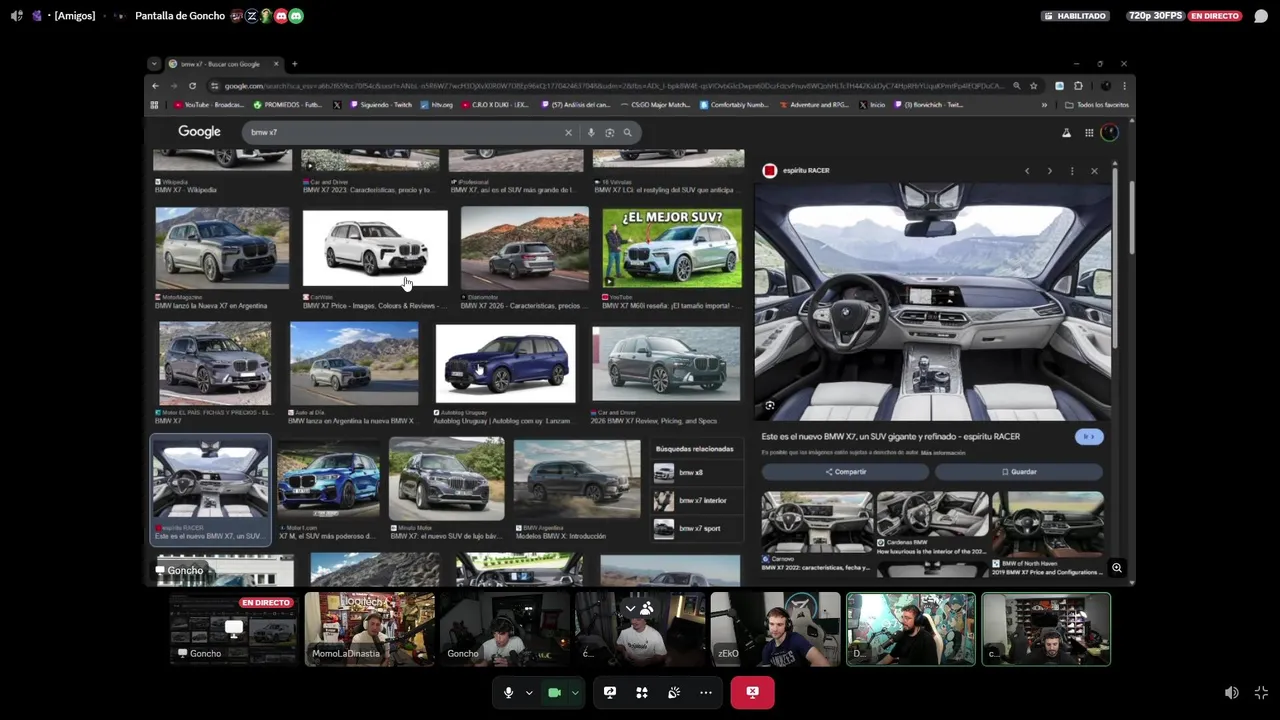Open the browser new tab plus button
Image resolution: width=1280 pixels, height=720 pixels.
pos(294,64)
